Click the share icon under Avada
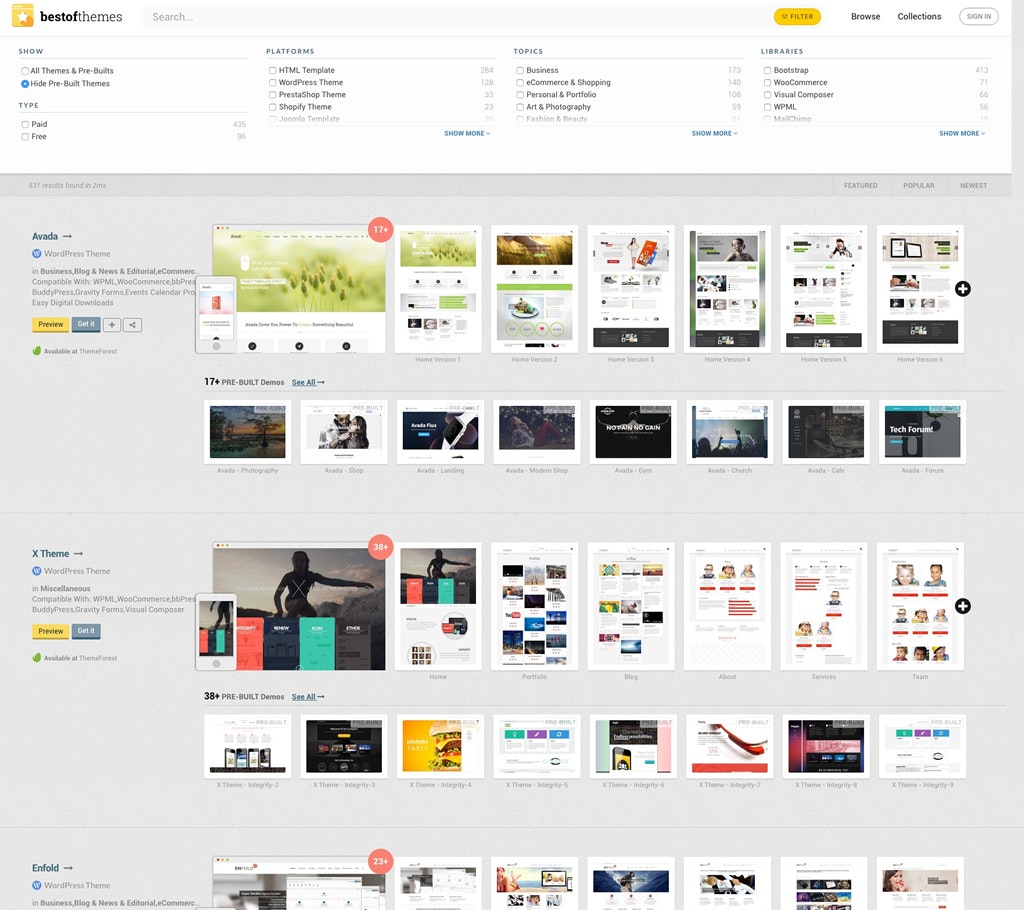Image resolution: width=1024 pixels, height=910 pixels. 133,325
